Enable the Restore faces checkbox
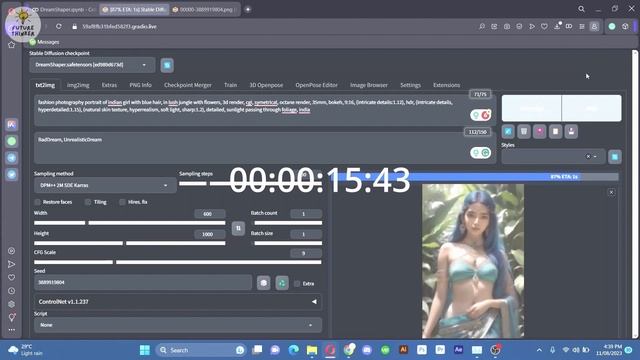Screen dimensions: 640x360 point(38,202)
